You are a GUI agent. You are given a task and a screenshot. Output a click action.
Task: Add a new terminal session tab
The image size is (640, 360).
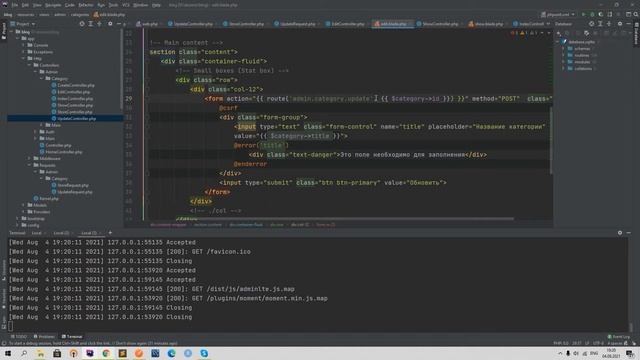pos(110,233)
